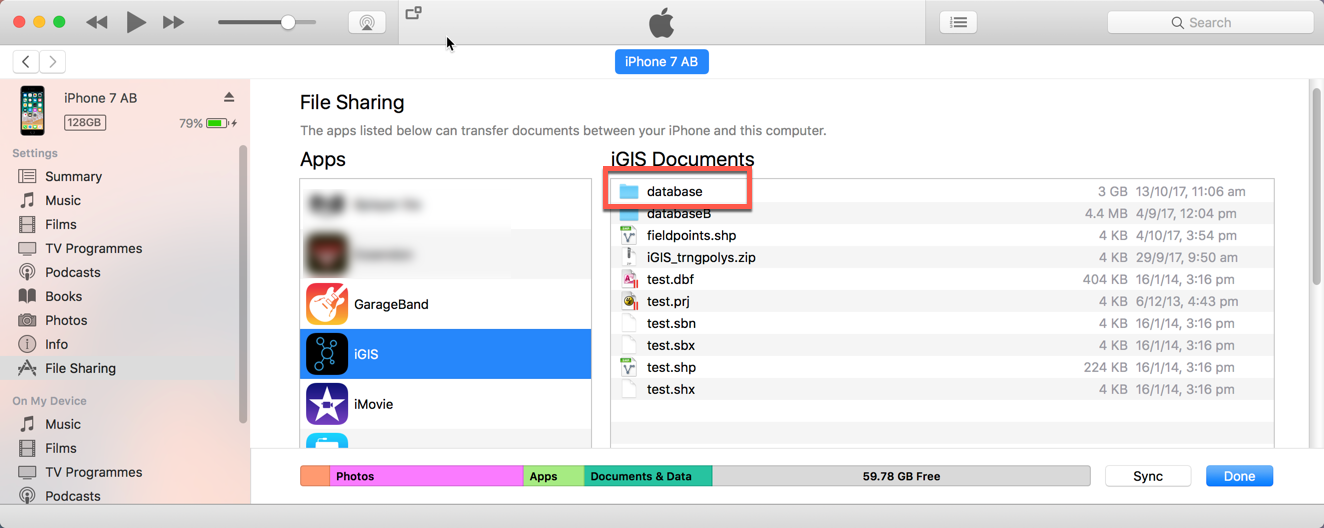Click the rewind playback button

pos(97,22)
